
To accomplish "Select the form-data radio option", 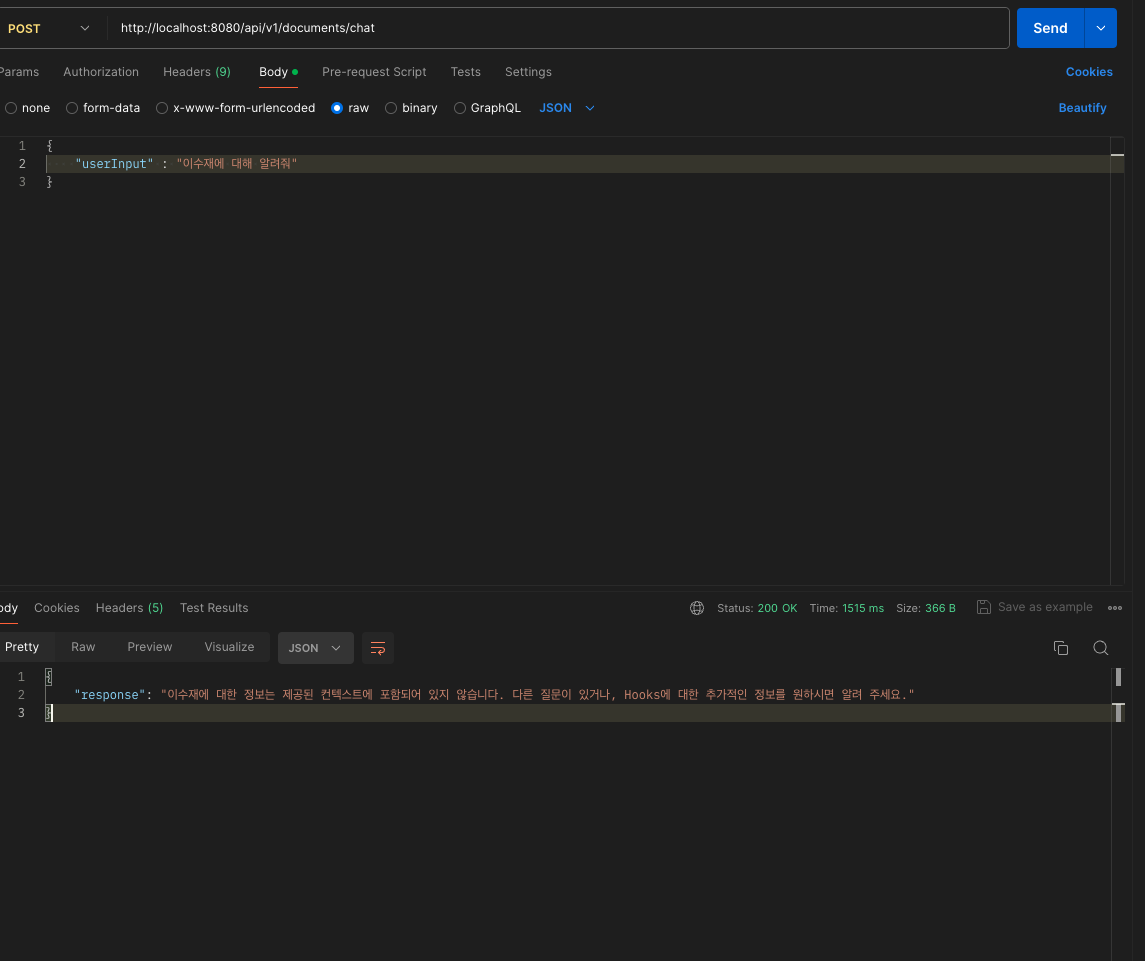I will point(72,108).
